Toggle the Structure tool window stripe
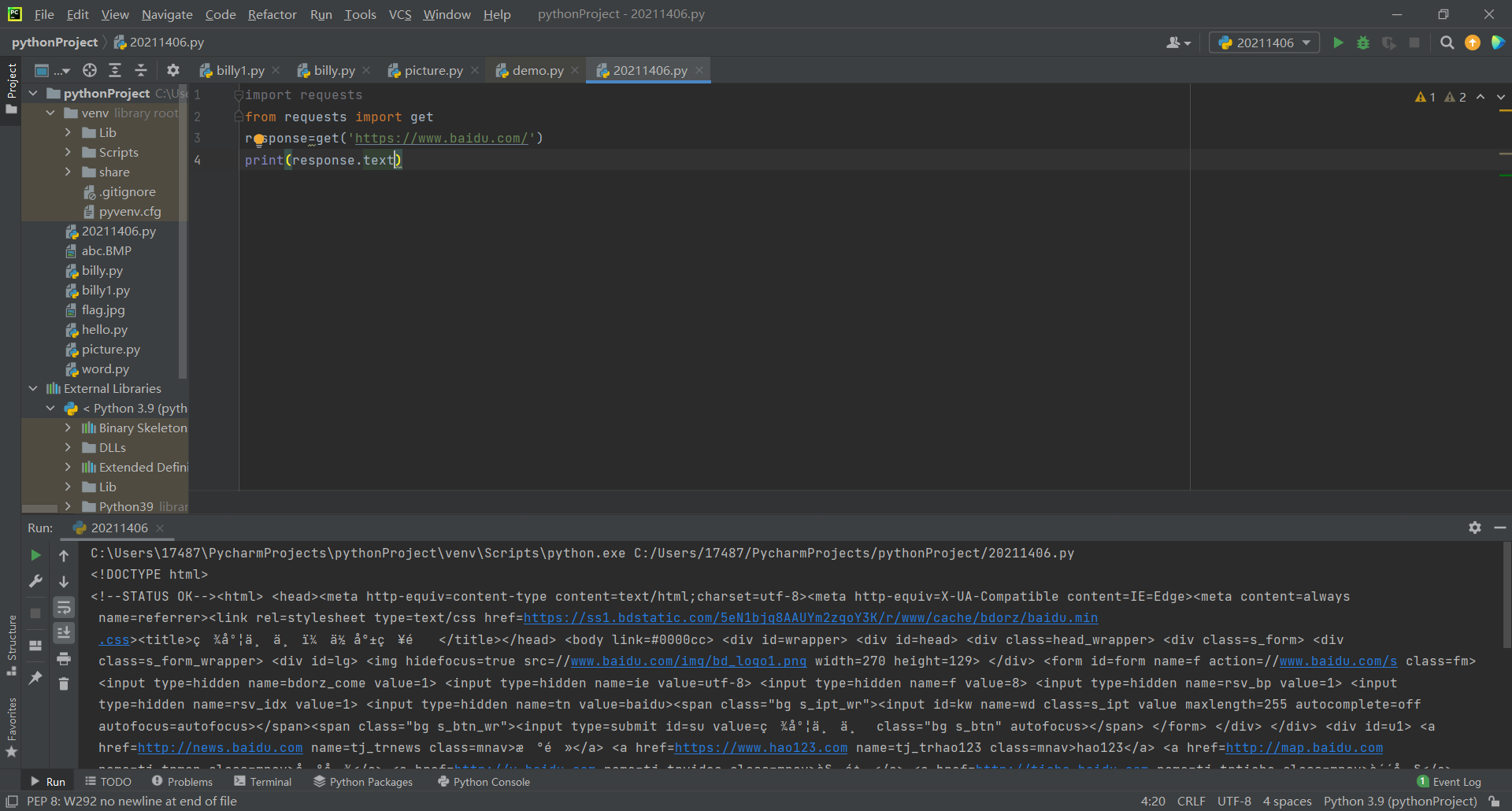The height and width of the screenshot is (811, 1512). (x=11, y=645)
